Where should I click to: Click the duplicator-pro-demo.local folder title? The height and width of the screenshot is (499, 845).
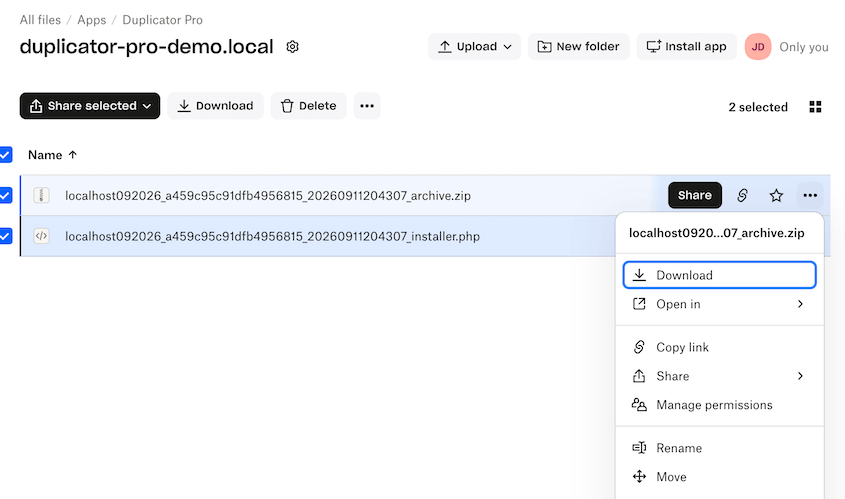click(x=147, y=47)
